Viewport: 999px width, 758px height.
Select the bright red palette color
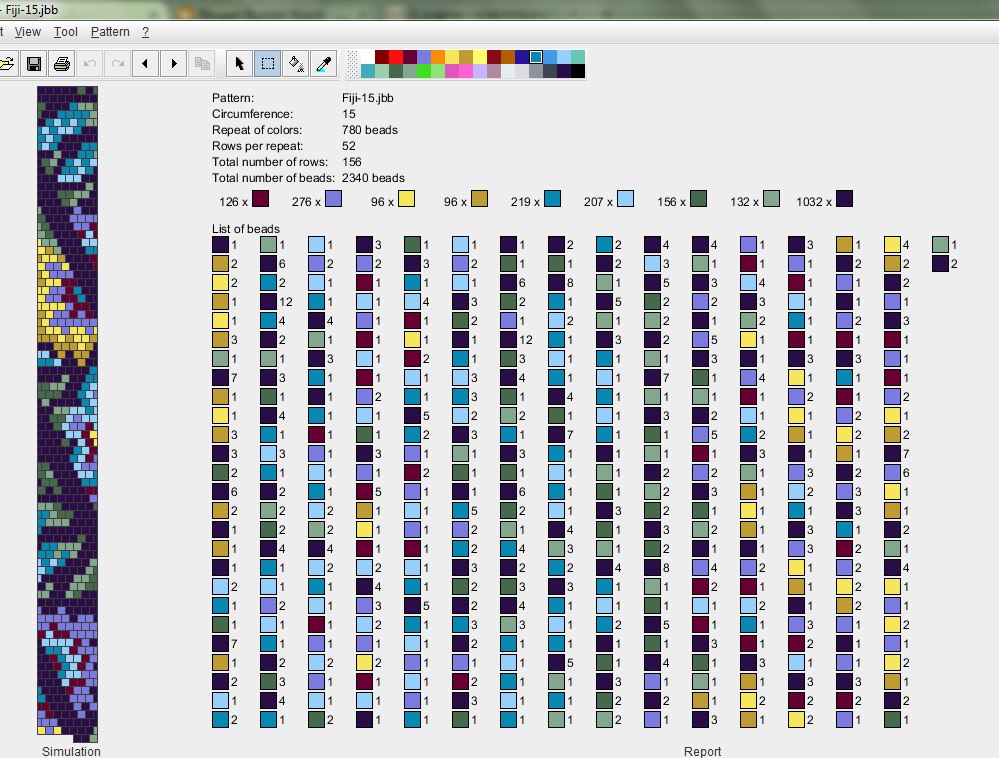tap(396, 57)
